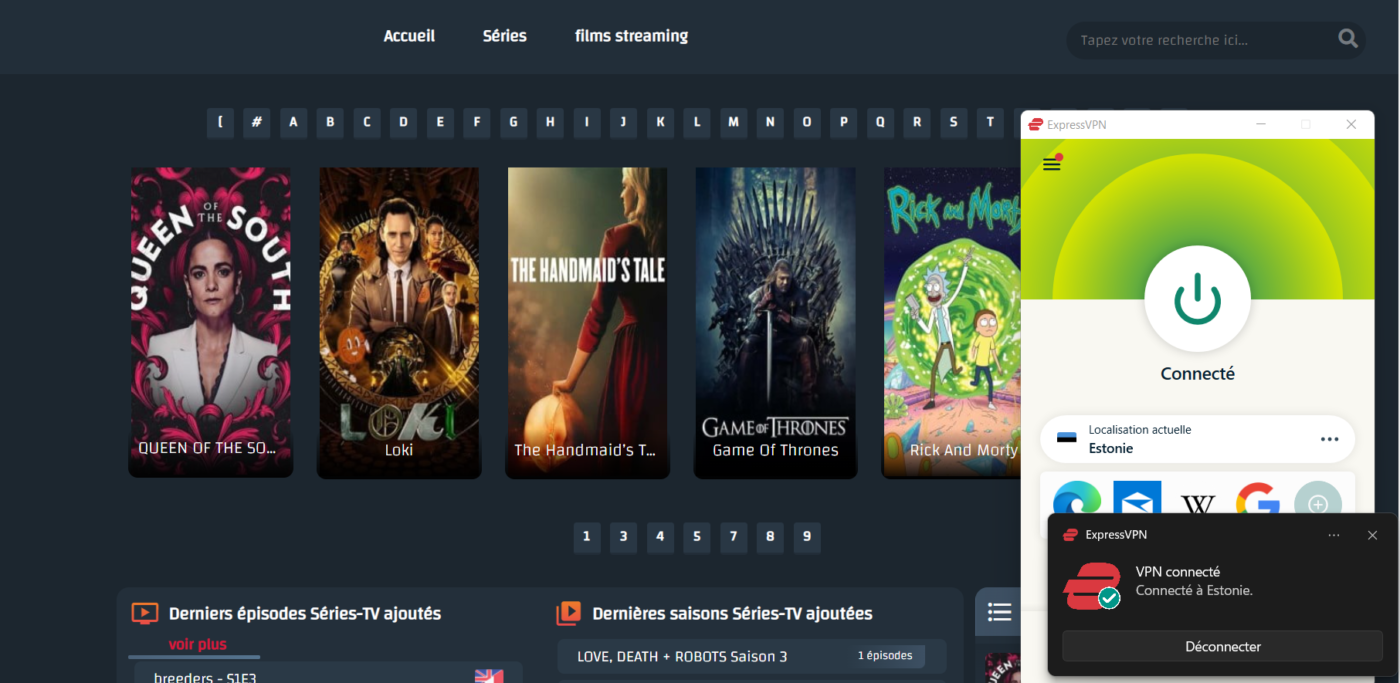Click the Déconnecter button
This screenshot has height=683, width=1400.
click(x=1223, y=646)
